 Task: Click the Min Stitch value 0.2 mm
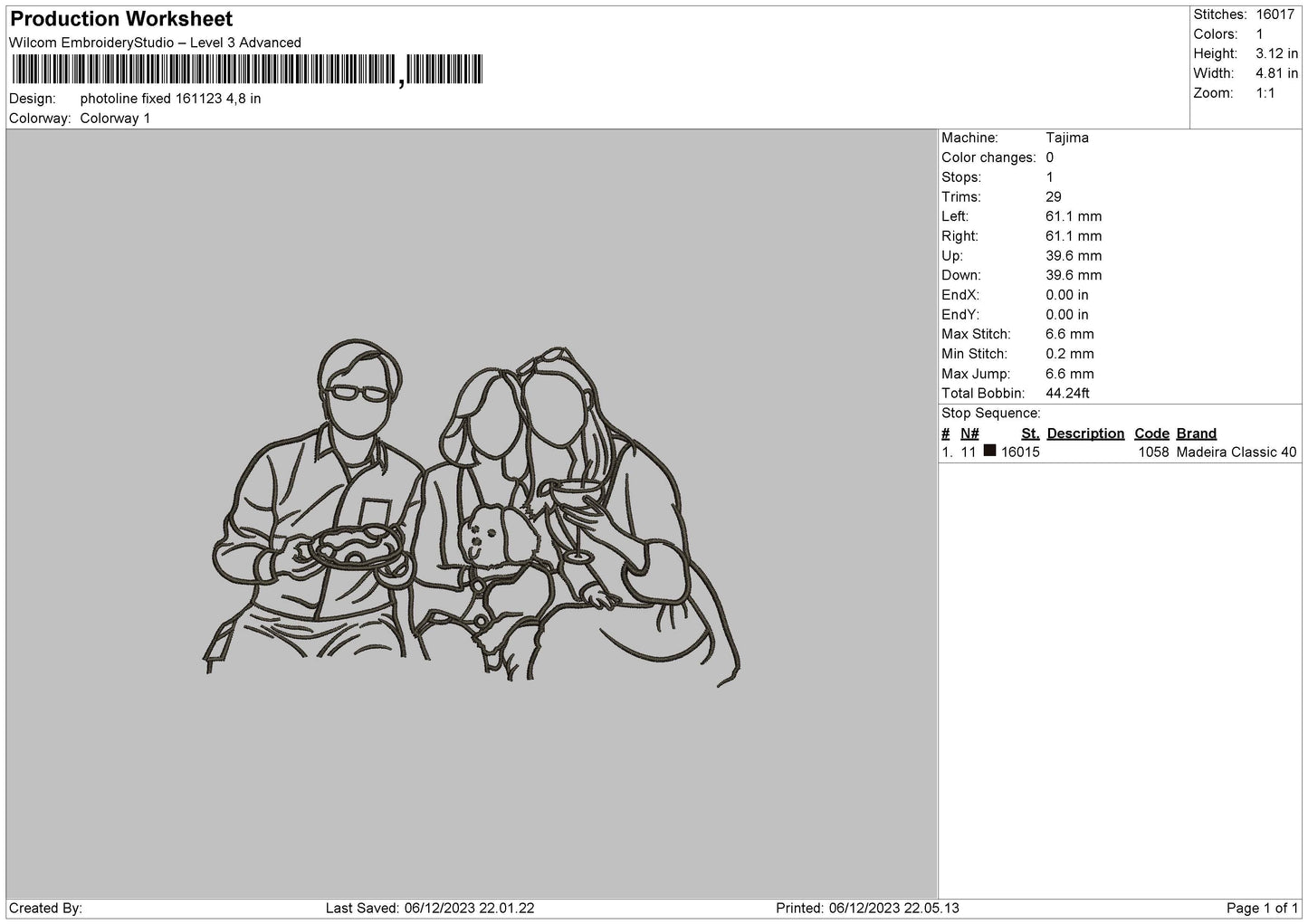[x=1070, y=354]
